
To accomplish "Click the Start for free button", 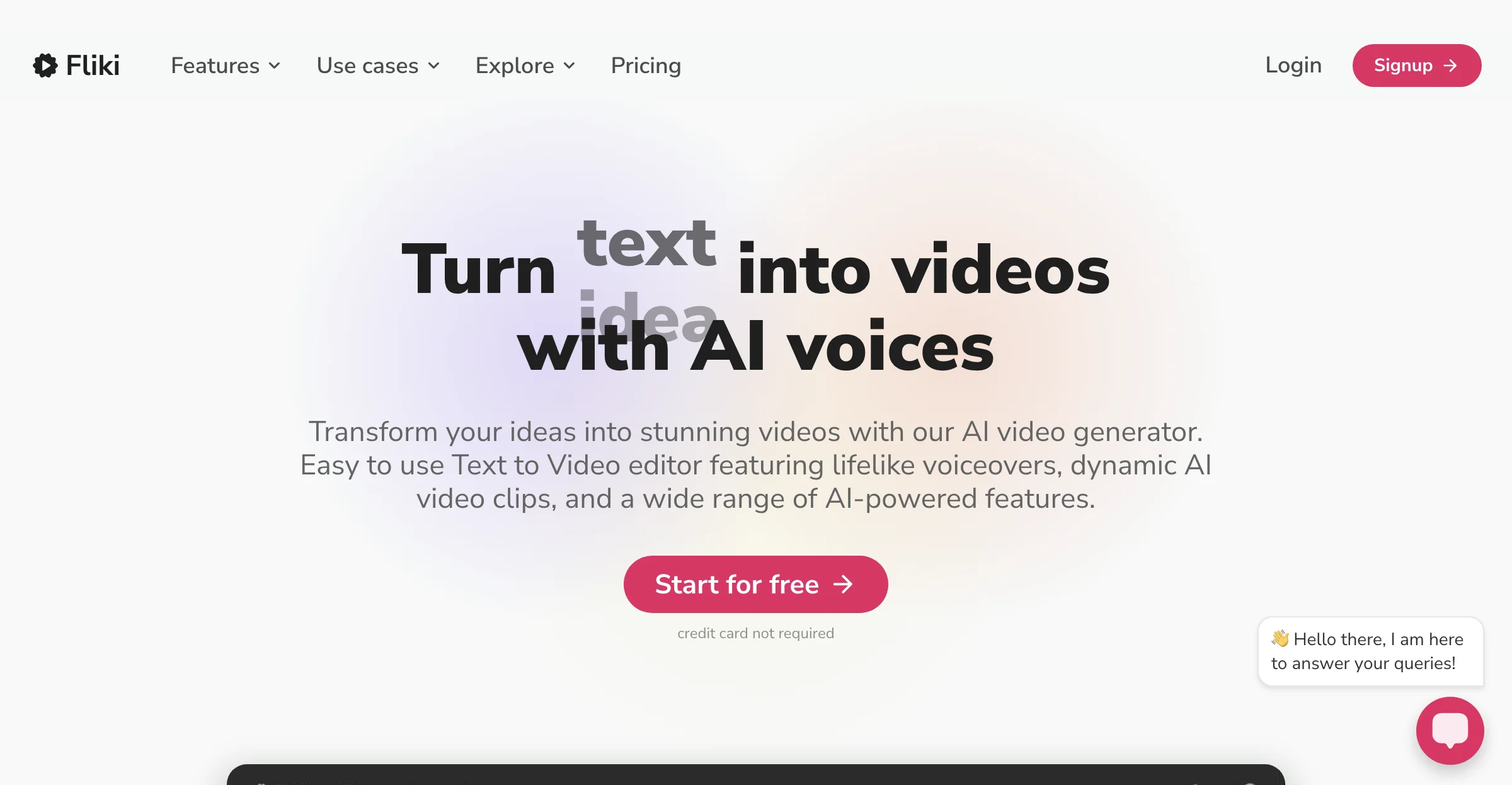I will [x=755, y=584].
